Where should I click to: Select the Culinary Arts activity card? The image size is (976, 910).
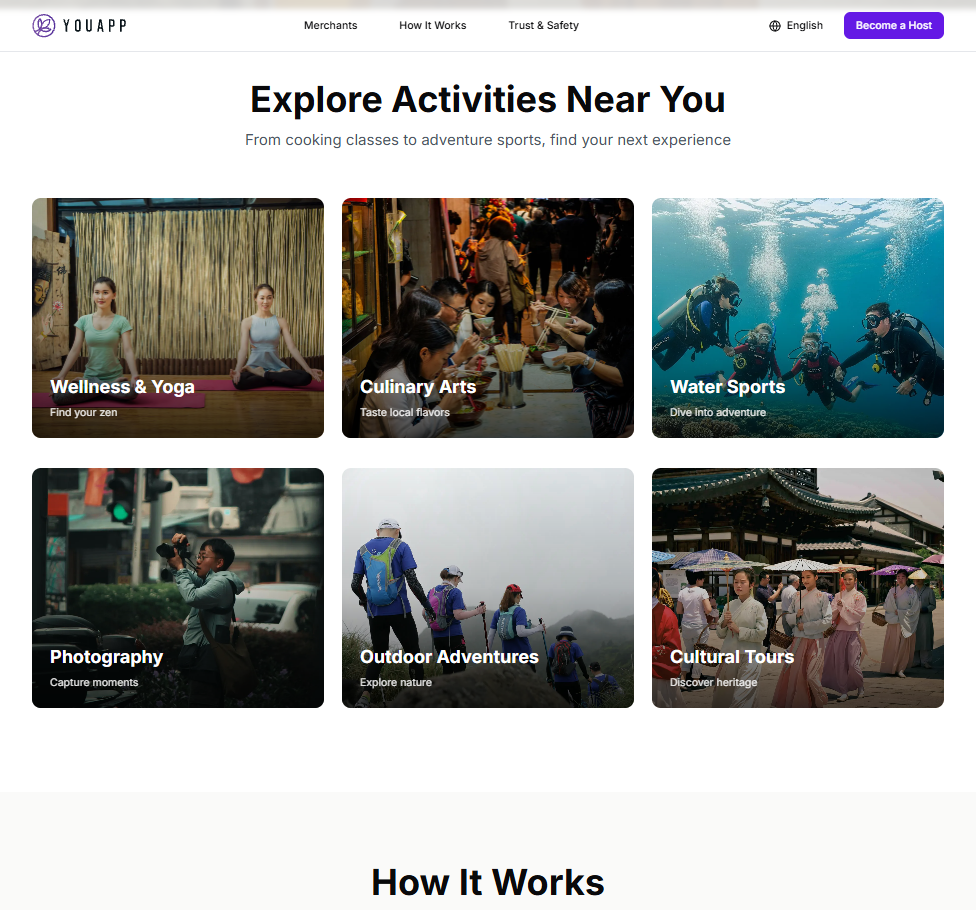click(488, 318)
